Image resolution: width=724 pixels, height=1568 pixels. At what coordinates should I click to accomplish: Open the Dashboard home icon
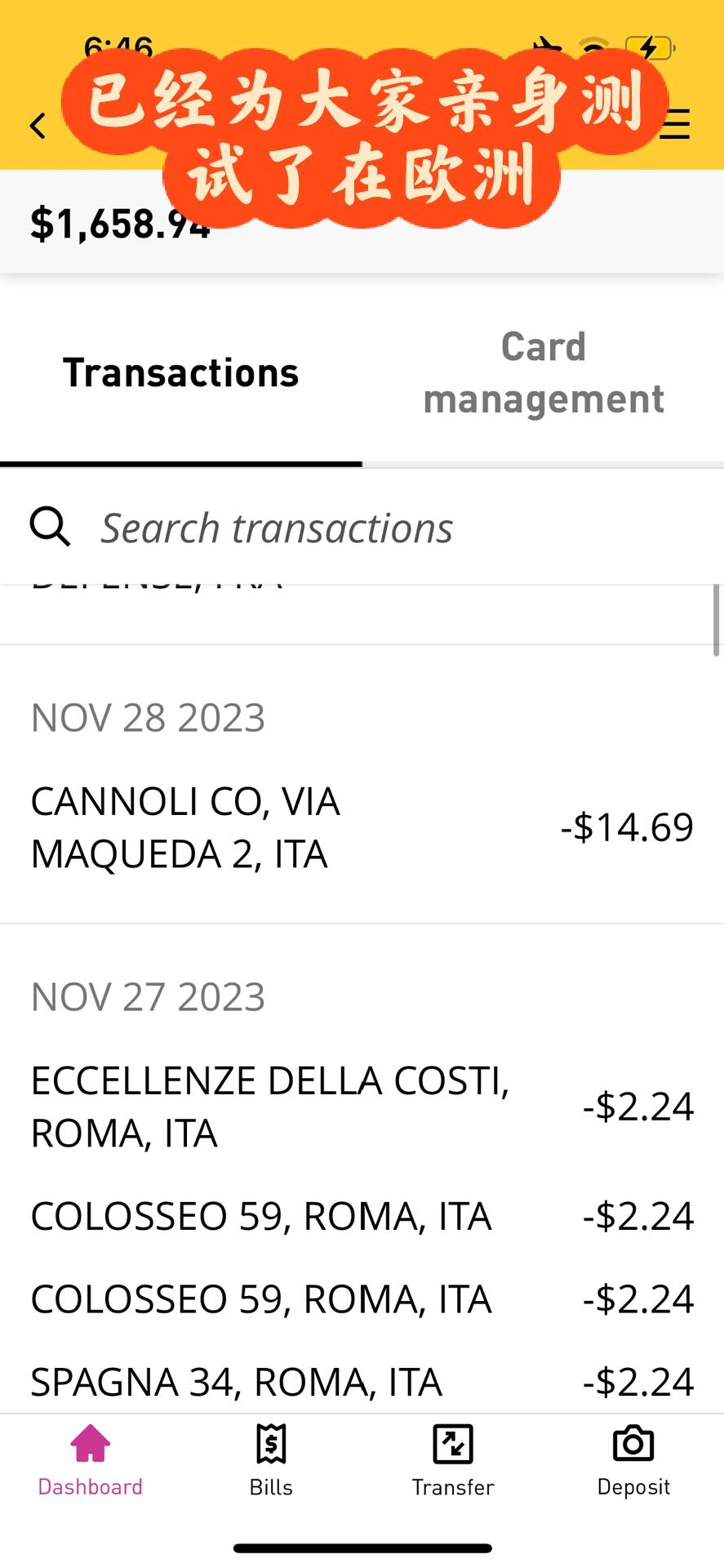90,1443
